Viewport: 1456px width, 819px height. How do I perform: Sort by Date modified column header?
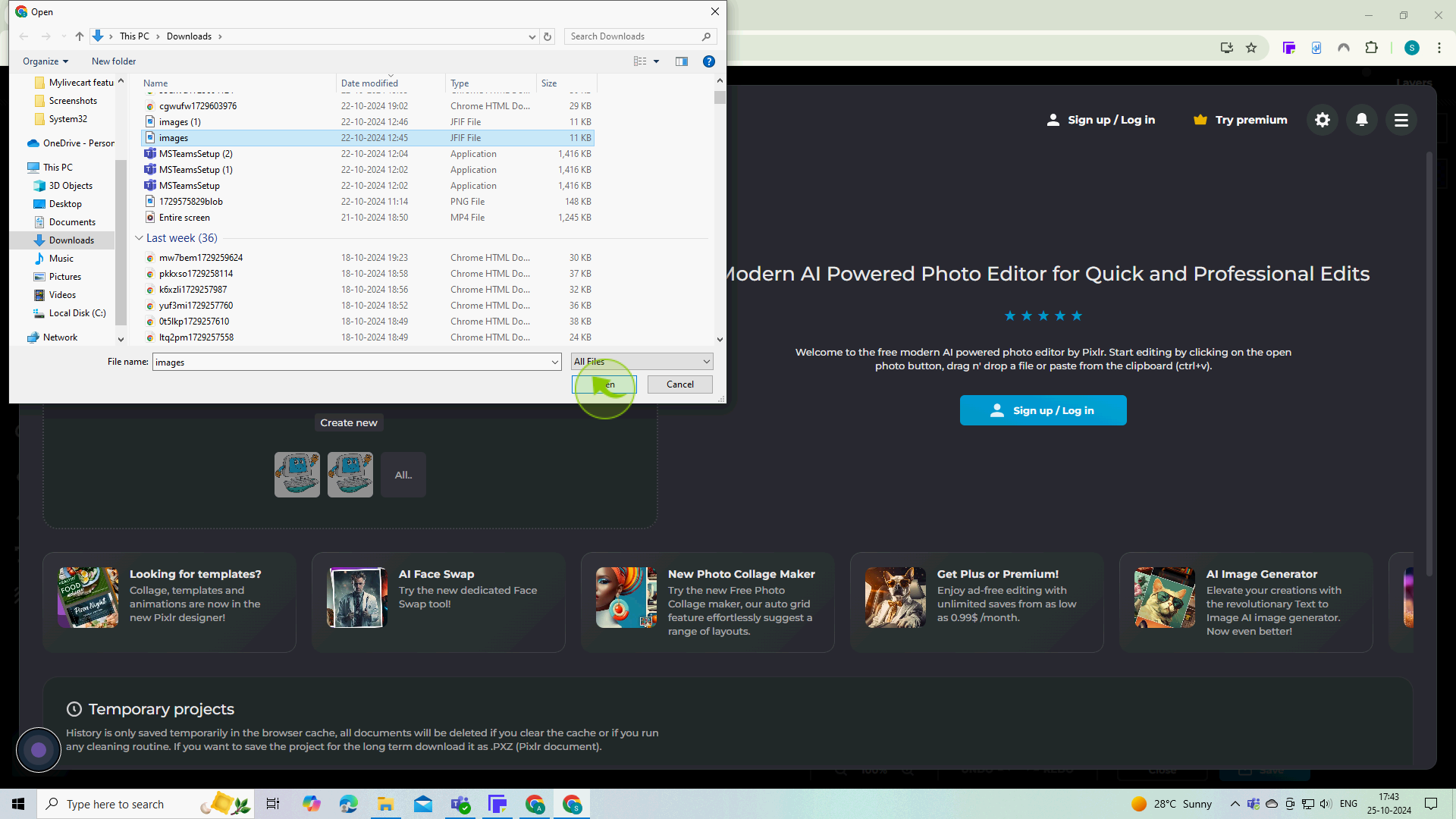[391, 83]
